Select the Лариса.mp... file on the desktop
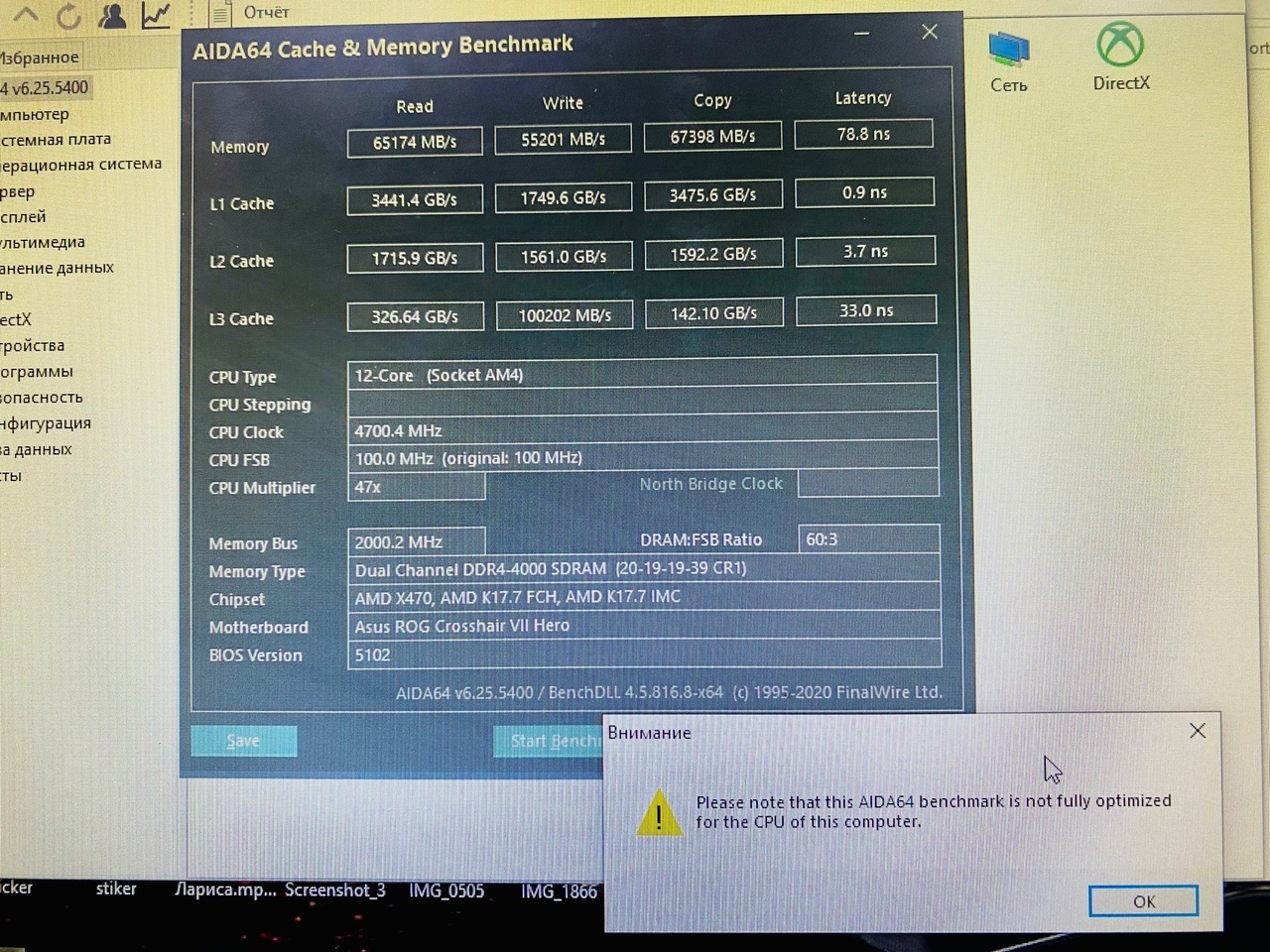Image resolution: width=1270 pixels, height=952 pixels. click(225, 890)
